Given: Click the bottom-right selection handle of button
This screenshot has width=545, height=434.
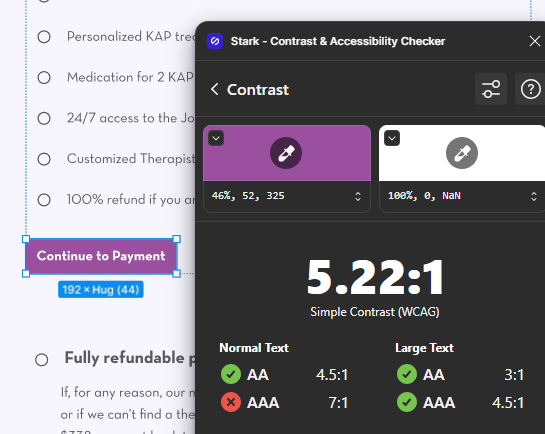Looking at the screenshot, I should pos(177,273).
